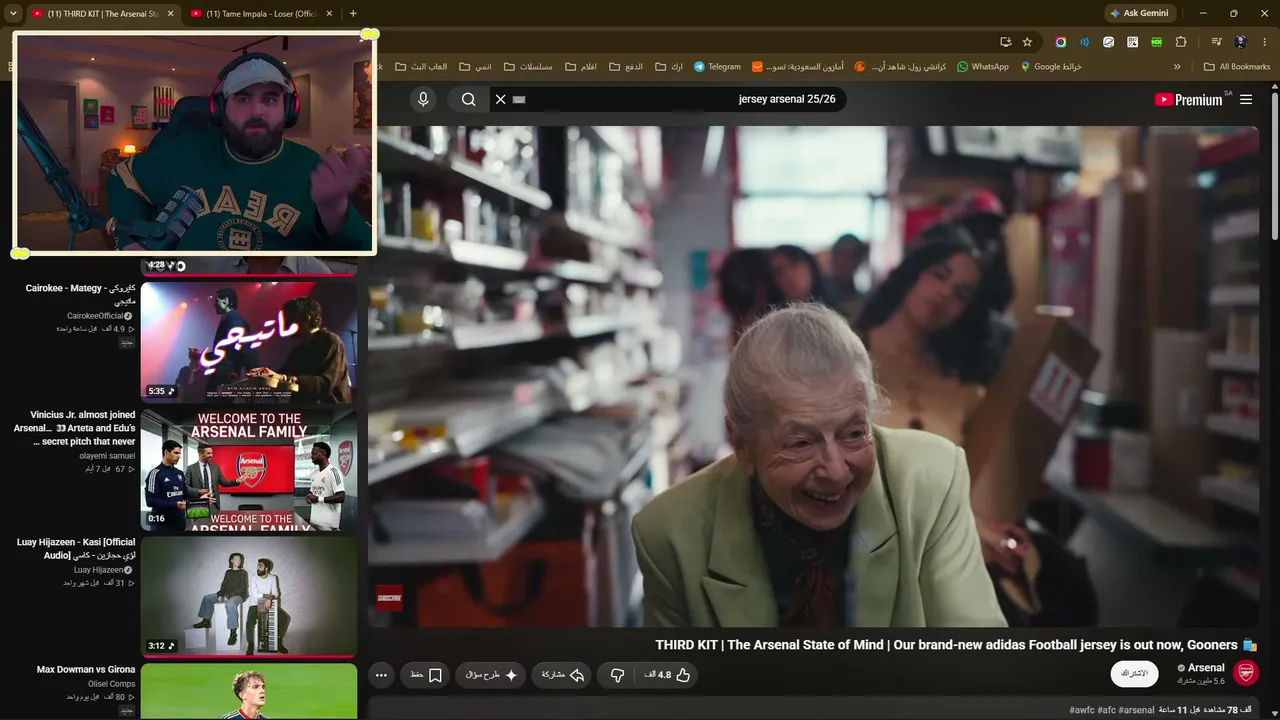Click the install app icon in address bar

pyautogui.click(x=1005, y=42)
